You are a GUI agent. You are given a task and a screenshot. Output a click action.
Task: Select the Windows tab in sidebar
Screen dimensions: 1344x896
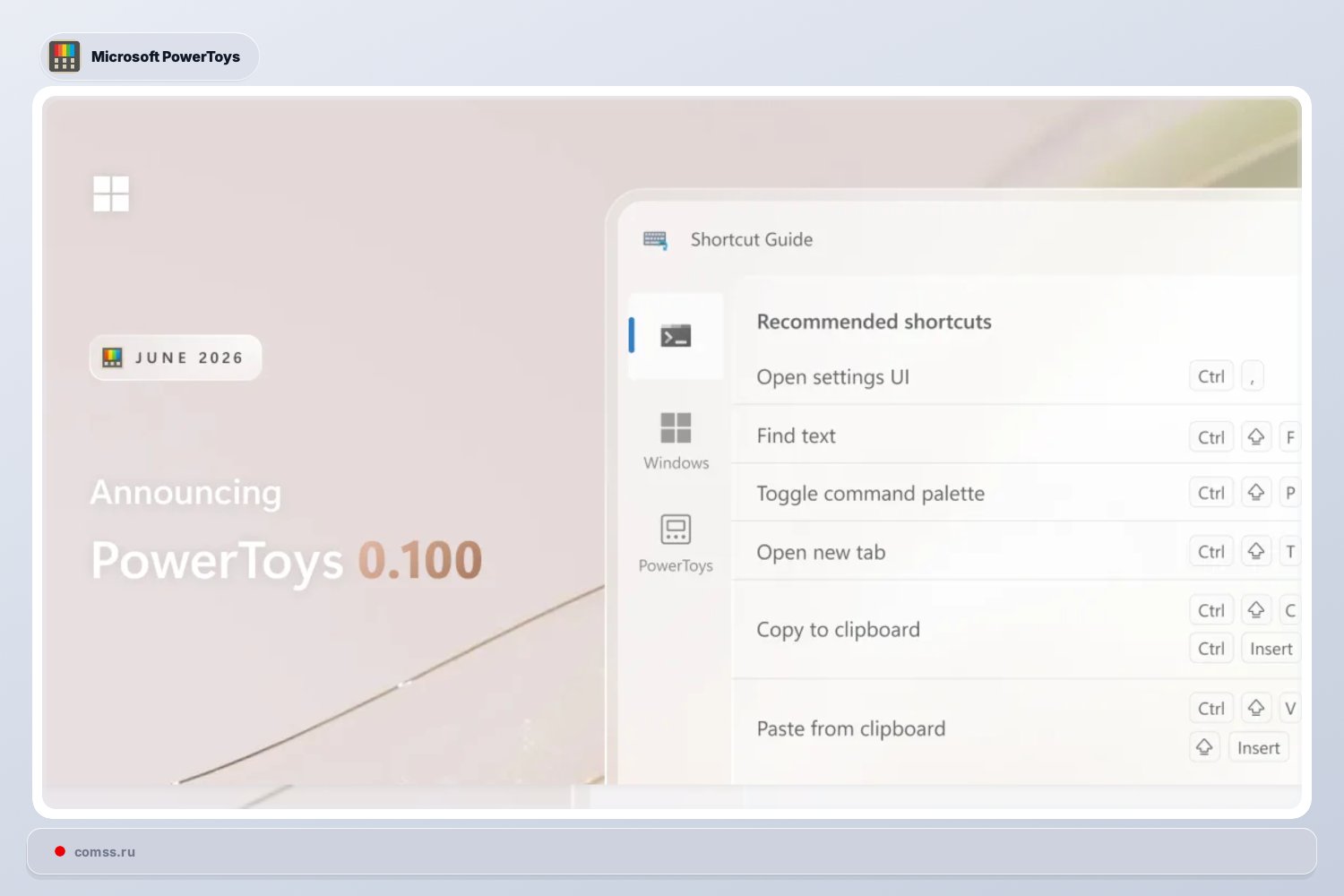pyautogui.click(x=676, y=441)
